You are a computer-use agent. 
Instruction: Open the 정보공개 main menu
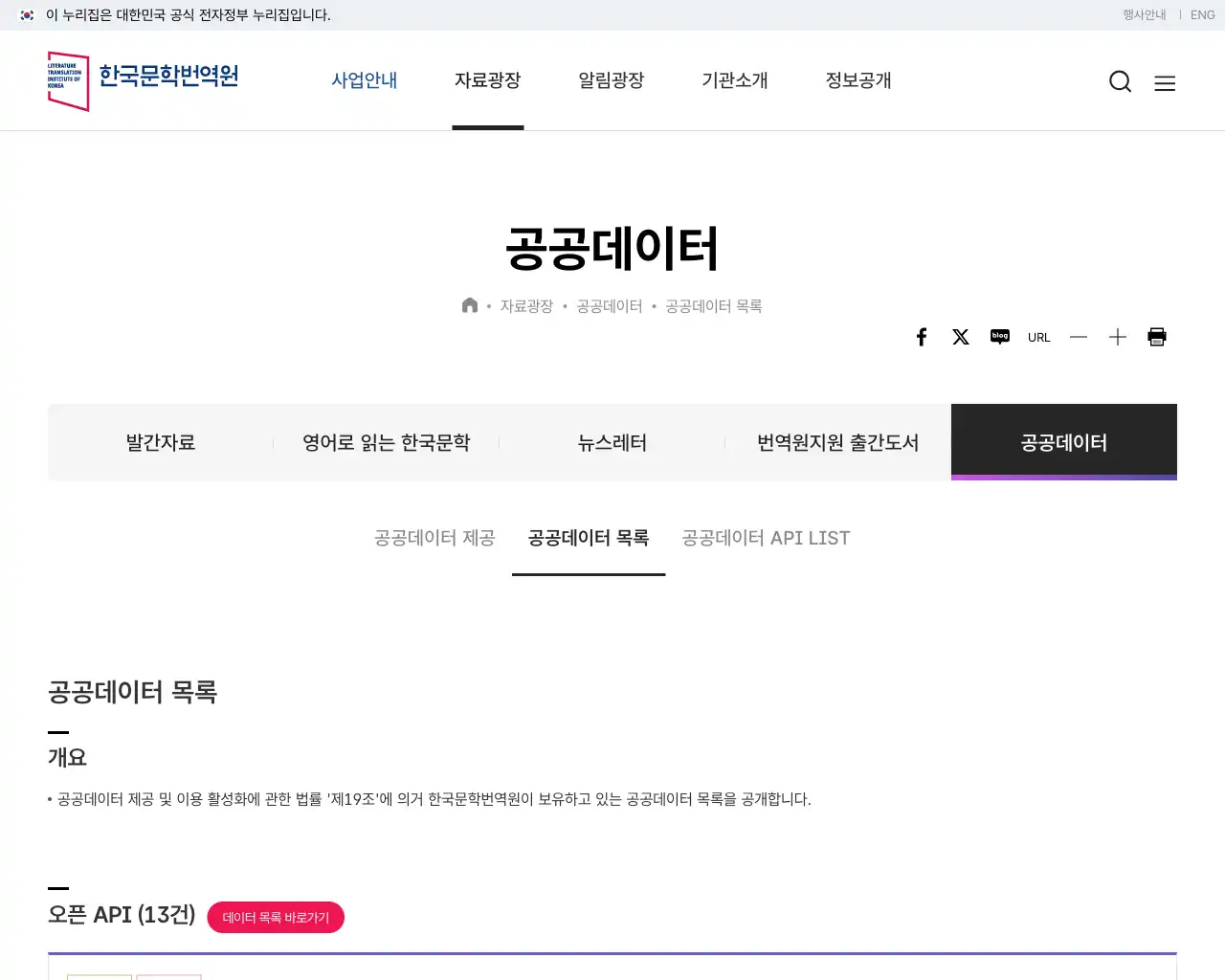tap(858, 80)
